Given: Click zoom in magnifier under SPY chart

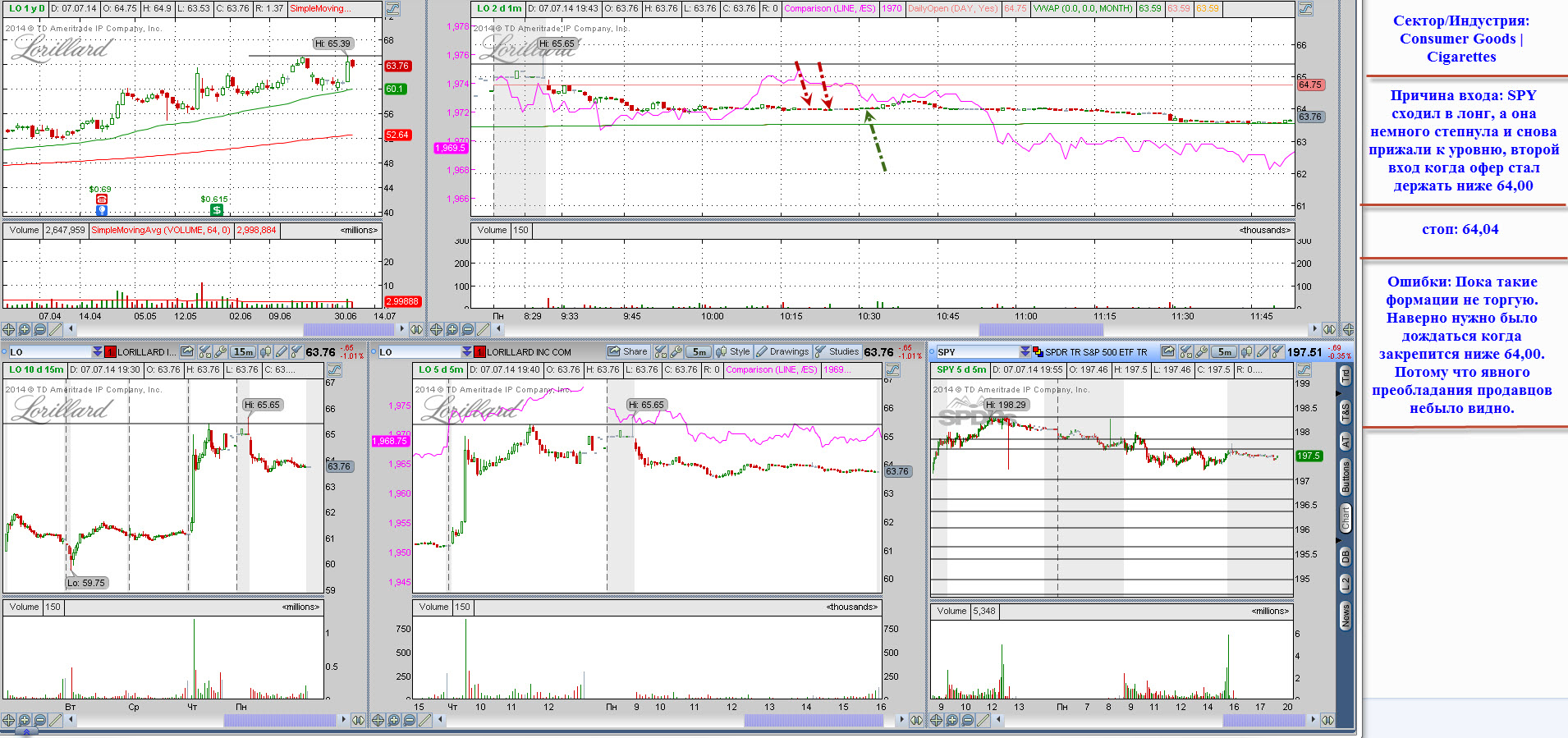Looking at the screenshot, I should tap(952, 720).
